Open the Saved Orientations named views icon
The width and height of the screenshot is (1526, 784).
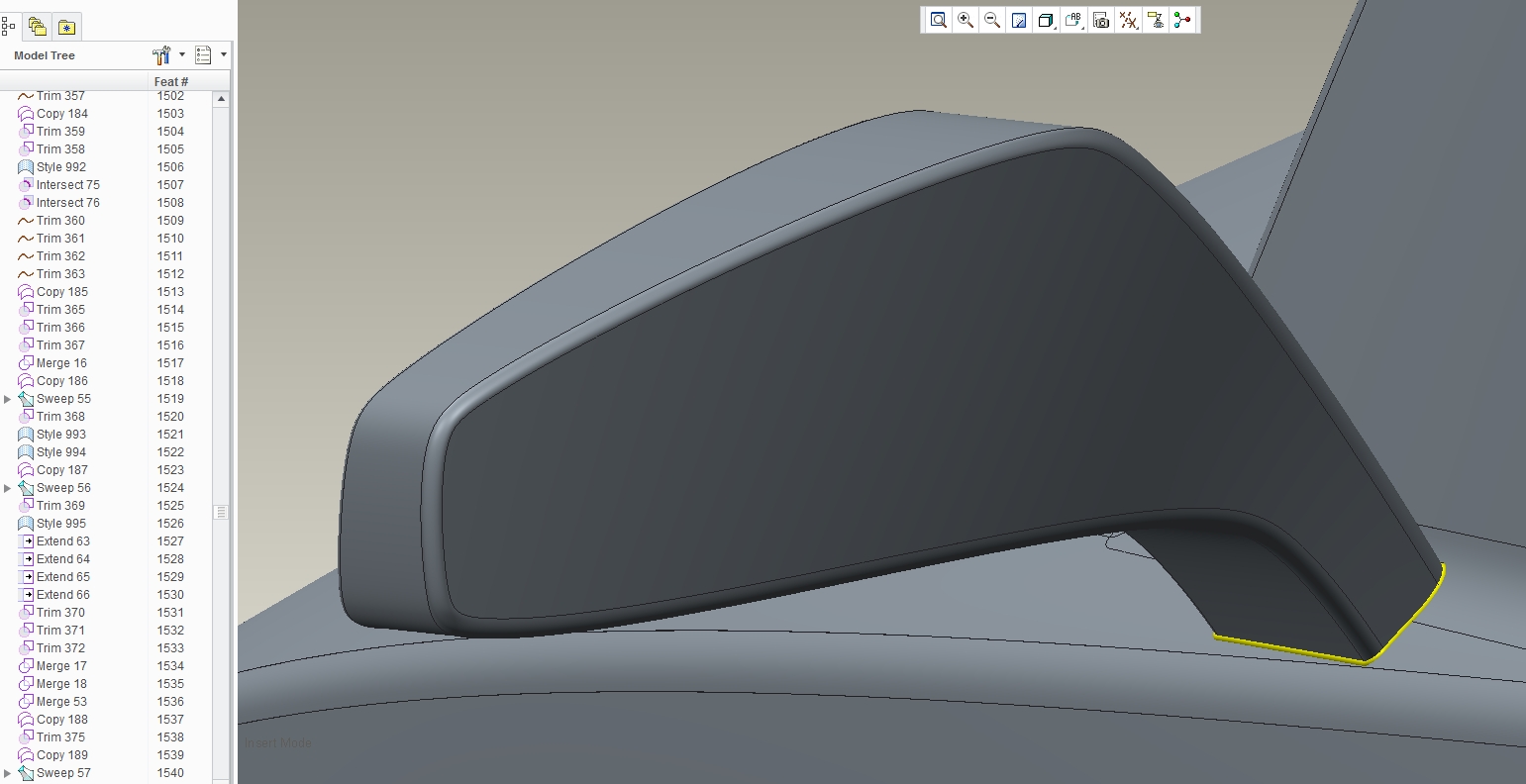[1074, 20]
